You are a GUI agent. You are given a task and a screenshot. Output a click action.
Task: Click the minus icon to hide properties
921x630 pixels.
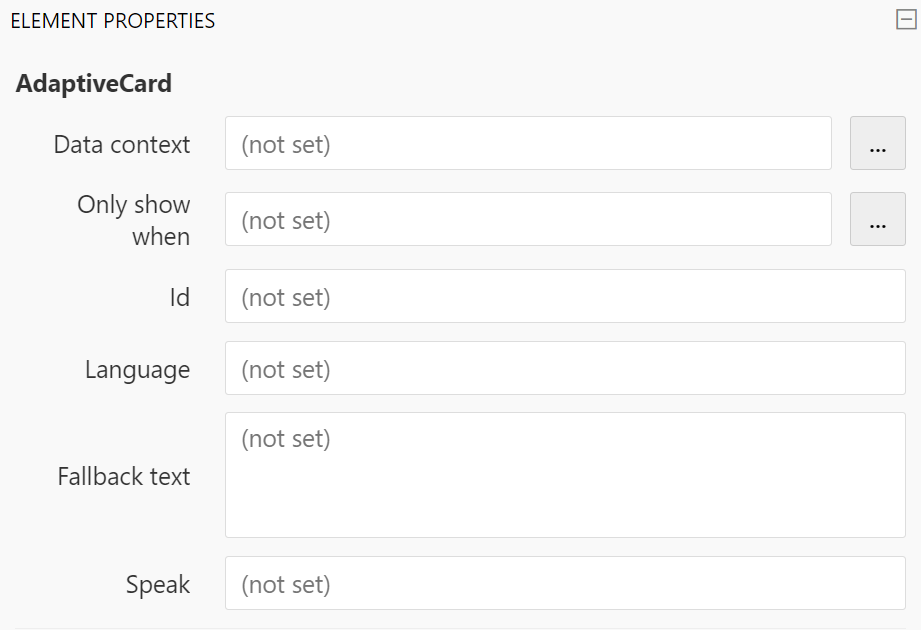click(905, 19)
